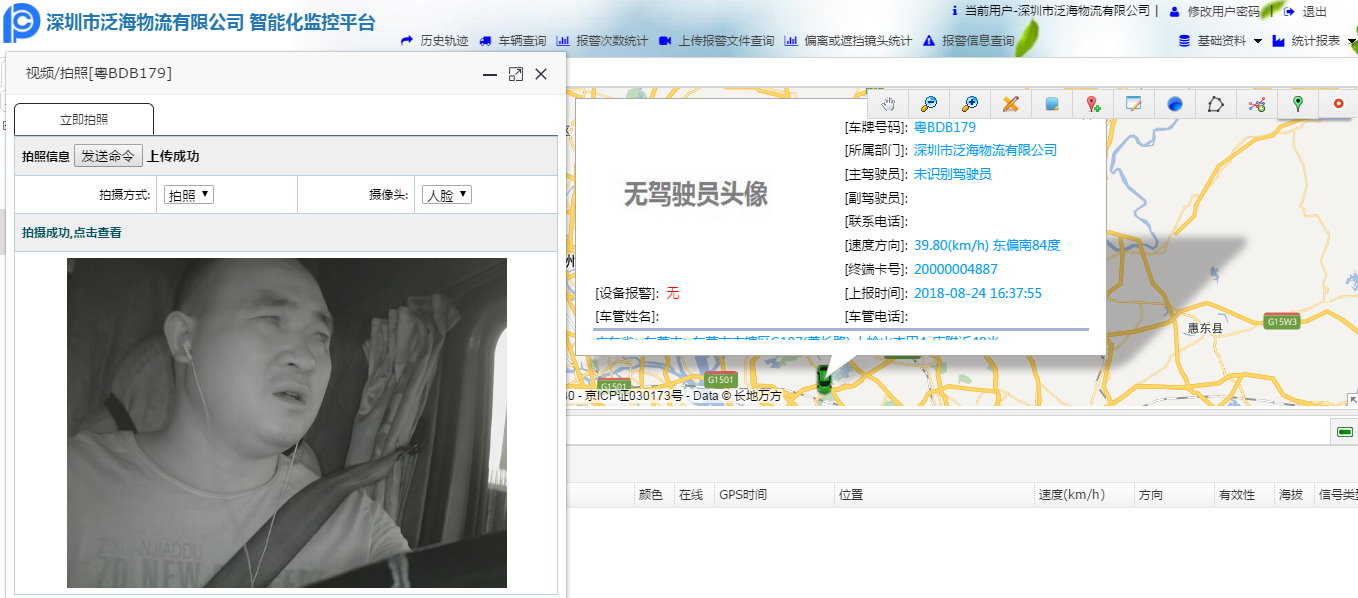The image size is (1358, 598).
Task: Click plate number 粤BDB179 in popup
Action: click(945, 127)
